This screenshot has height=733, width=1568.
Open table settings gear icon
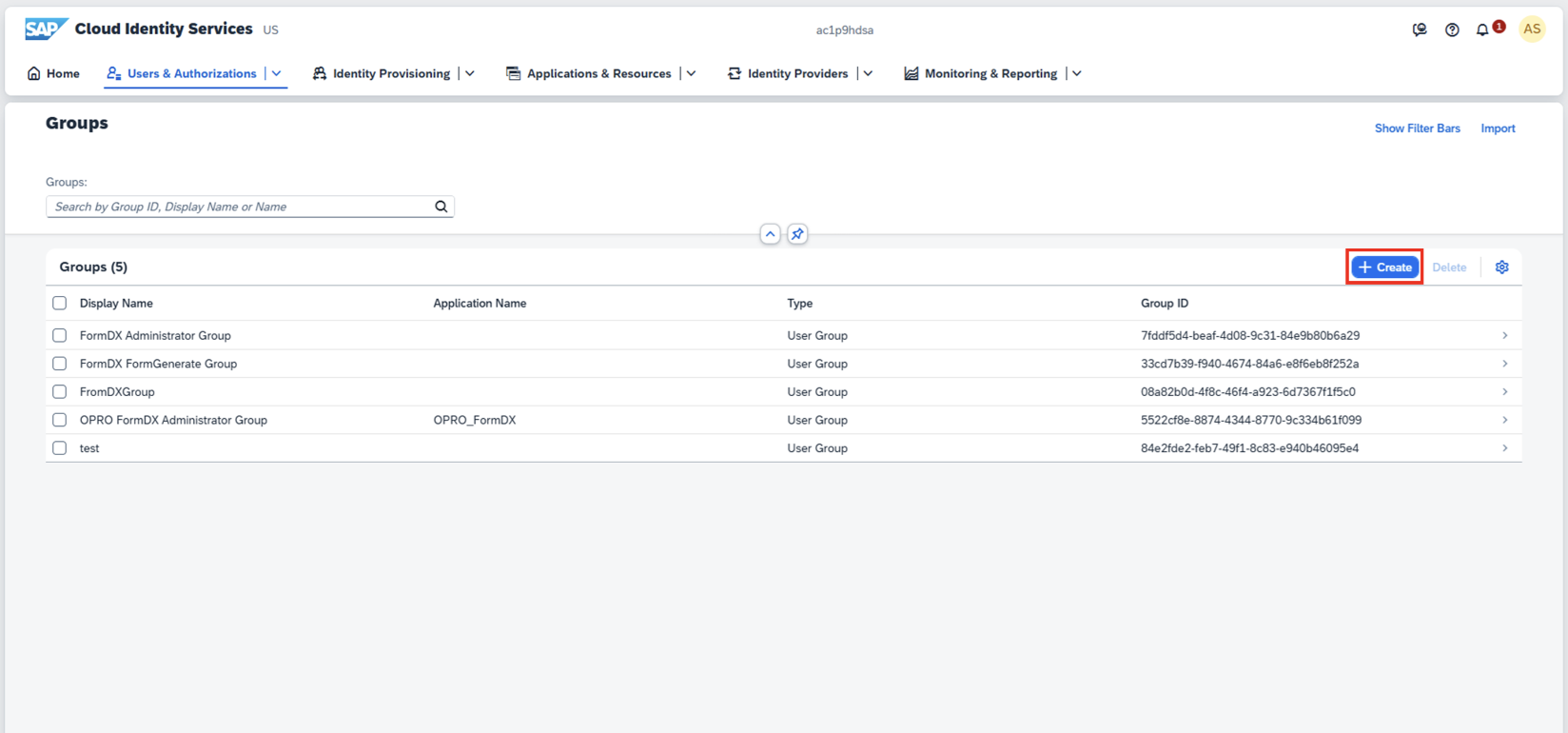click(1501, 267)
